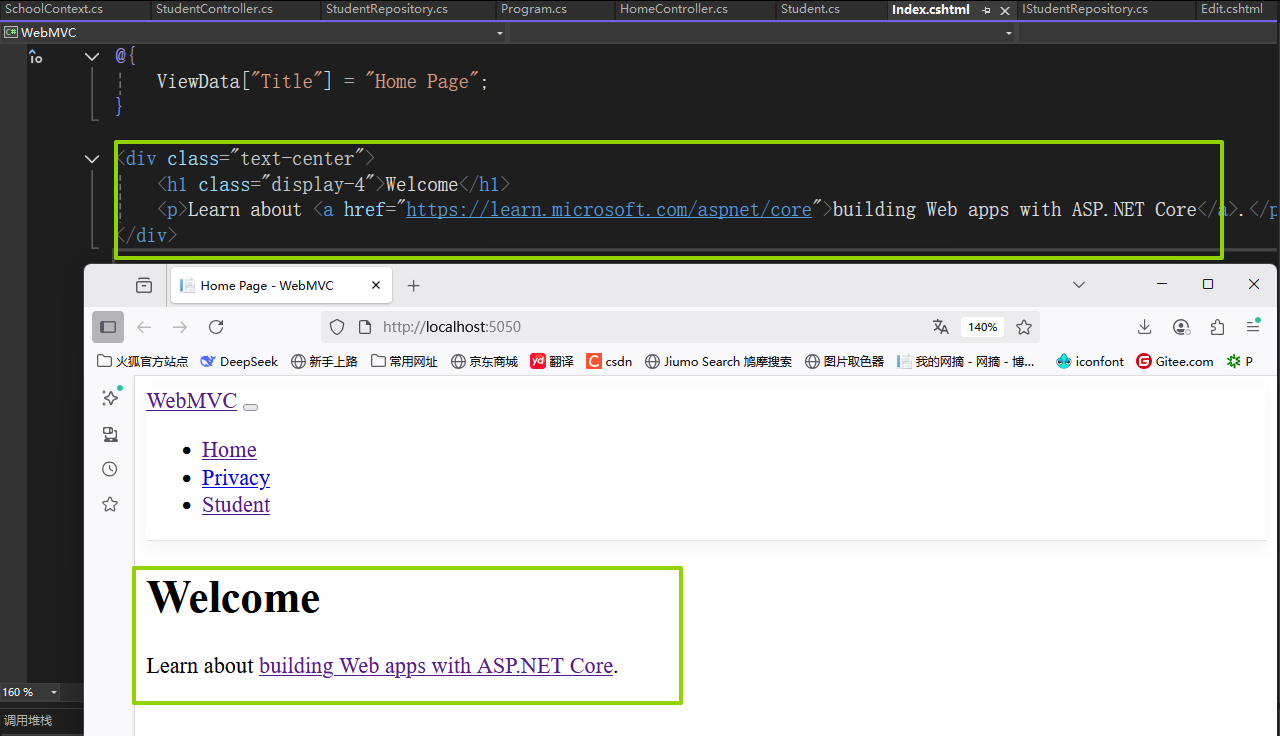Go back in browser history
Viewport: 1280px width, 736px height.
pos(144,327)
